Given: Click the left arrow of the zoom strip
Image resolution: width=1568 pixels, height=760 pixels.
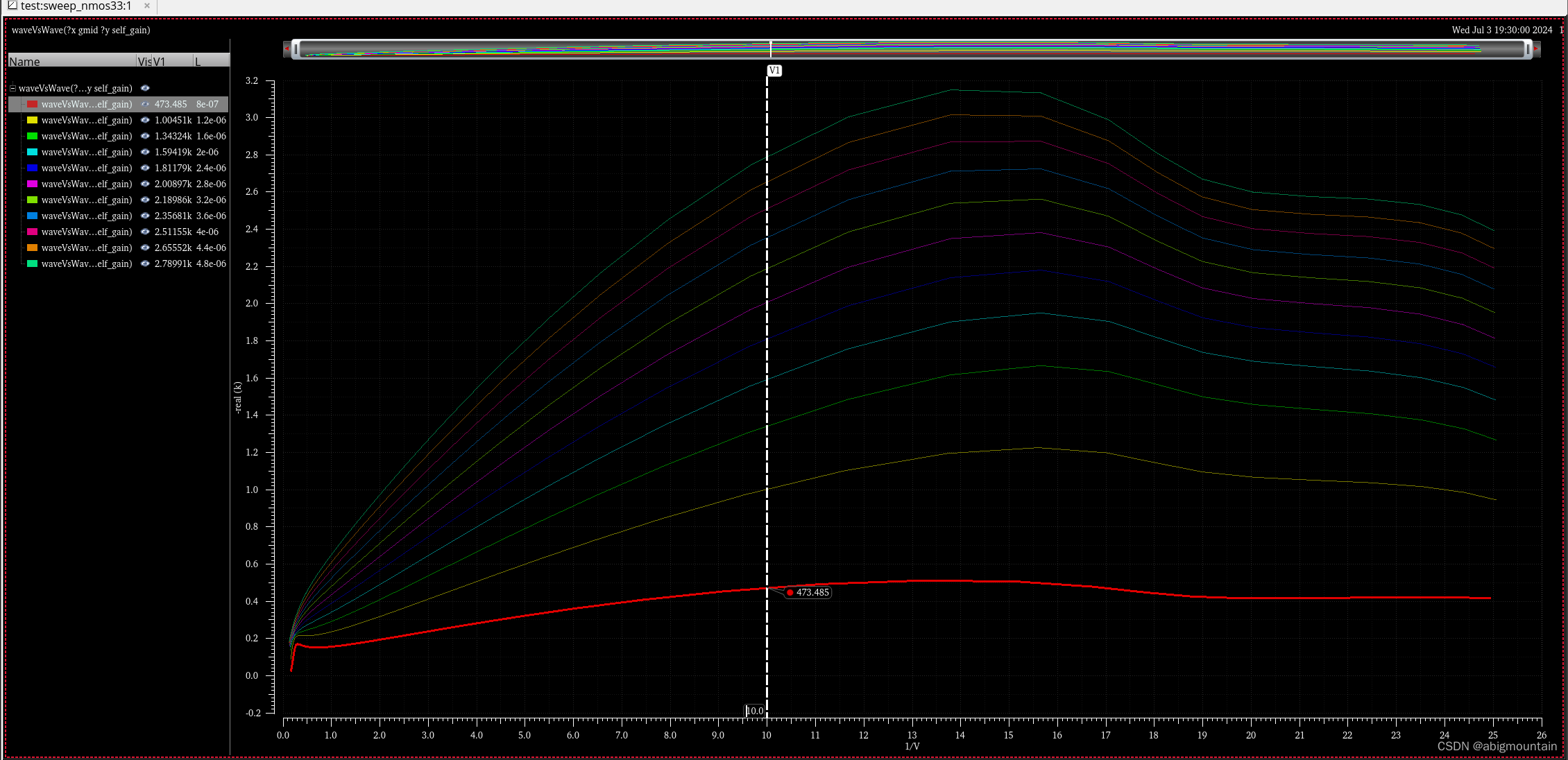Looking at the screenshot, I should coord(287,49).
